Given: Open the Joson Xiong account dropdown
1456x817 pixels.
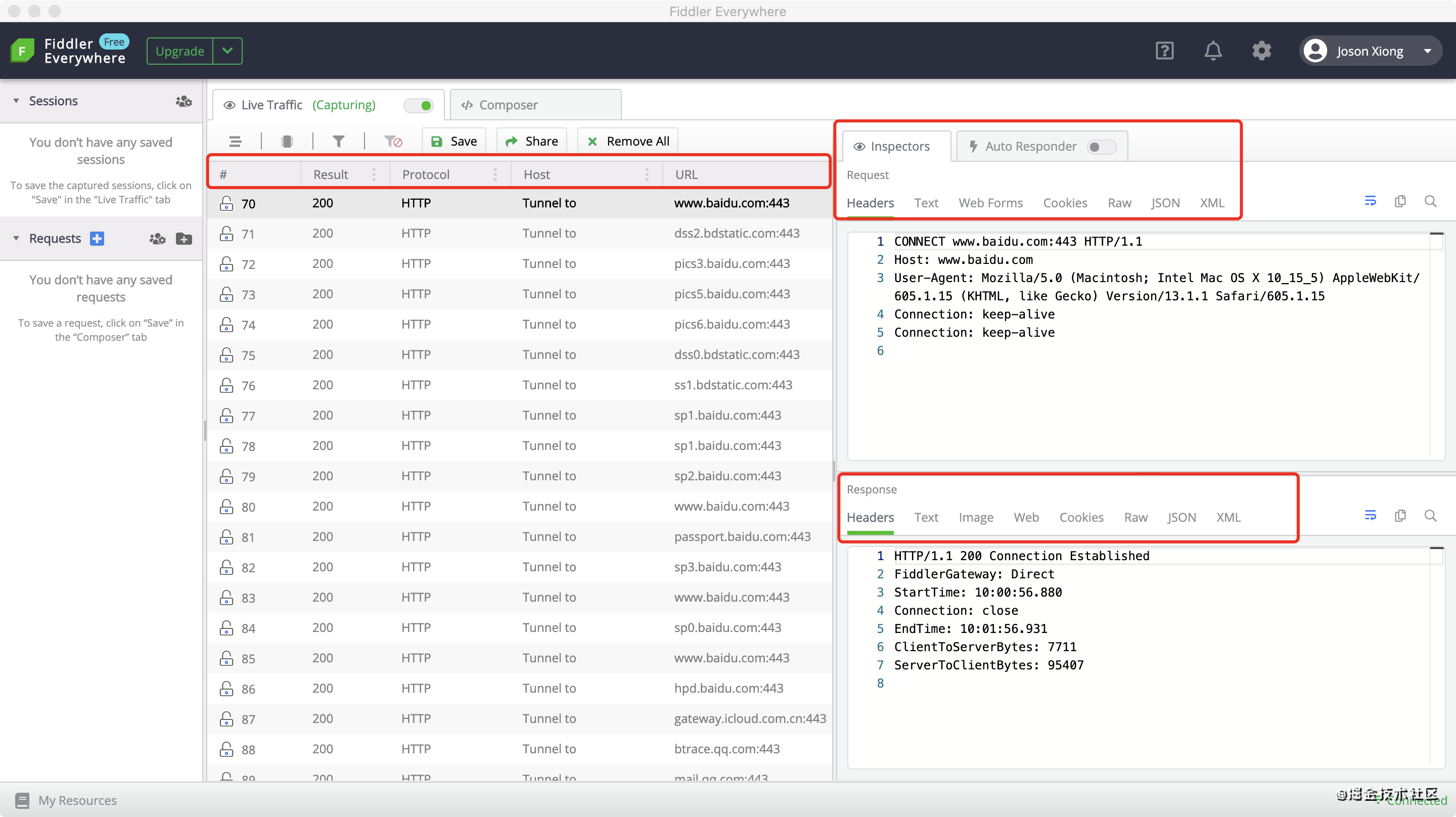Looking at the screenshot, I should click(x=1428, y=52).
